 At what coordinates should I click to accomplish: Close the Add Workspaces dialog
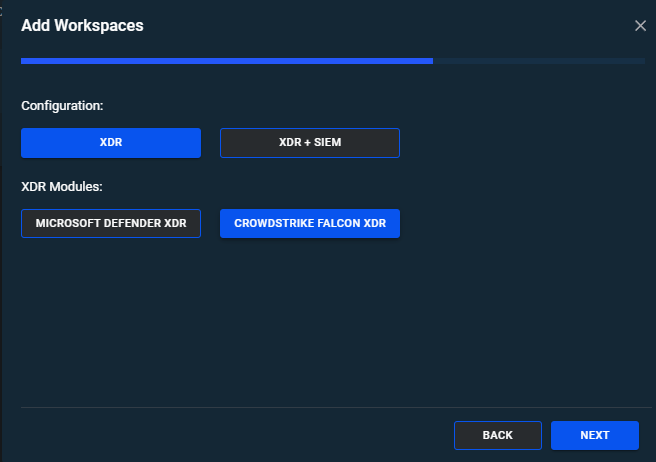(640, 25)
